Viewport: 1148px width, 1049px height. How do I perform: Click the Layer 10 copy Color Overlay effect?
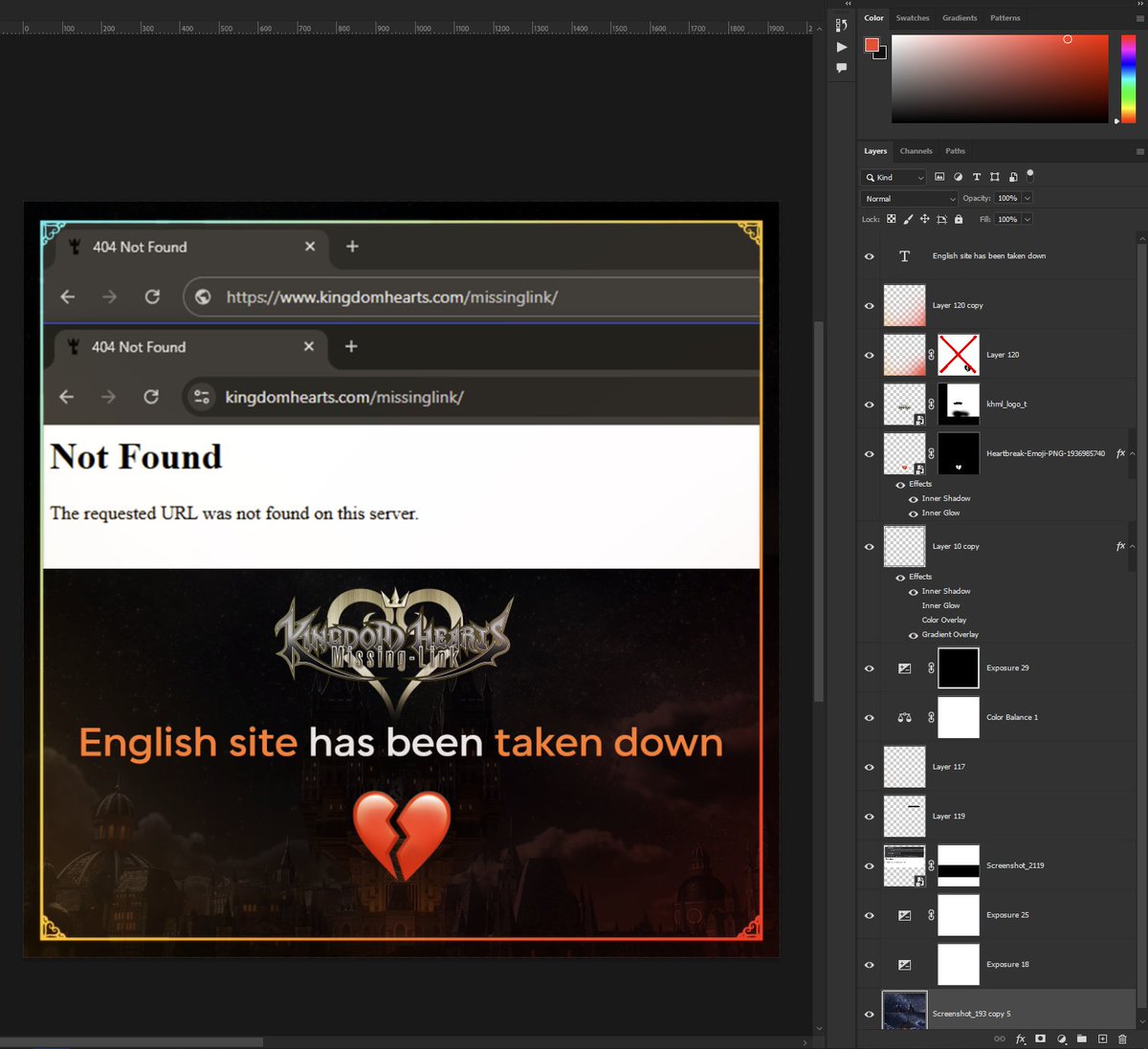pos(944,621)
